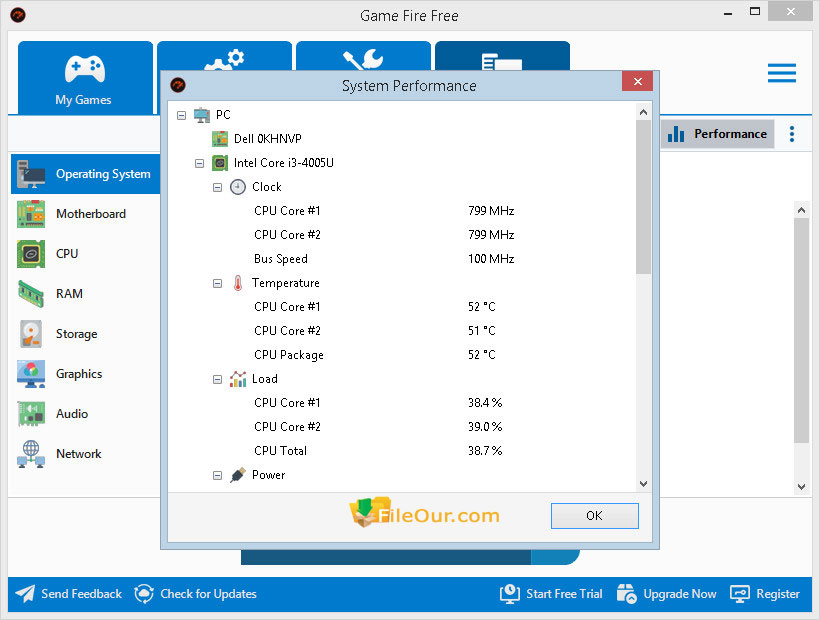Click the Check for Updates cloud icon
Screen dimensions: 820x620
click(144, 594)
